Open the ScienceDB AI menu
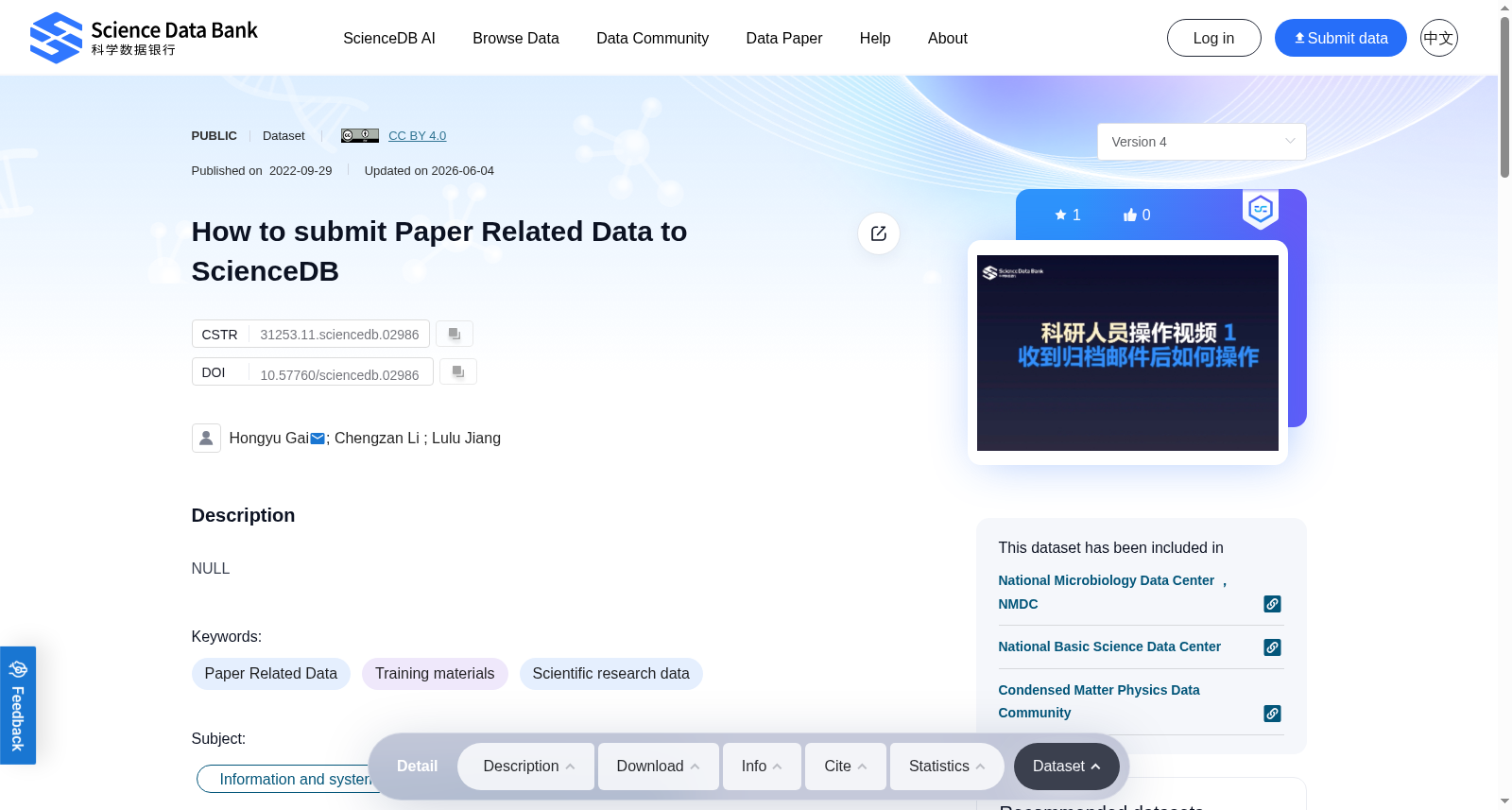Viewport: 1512px width, 810px height. pos(389,38)
